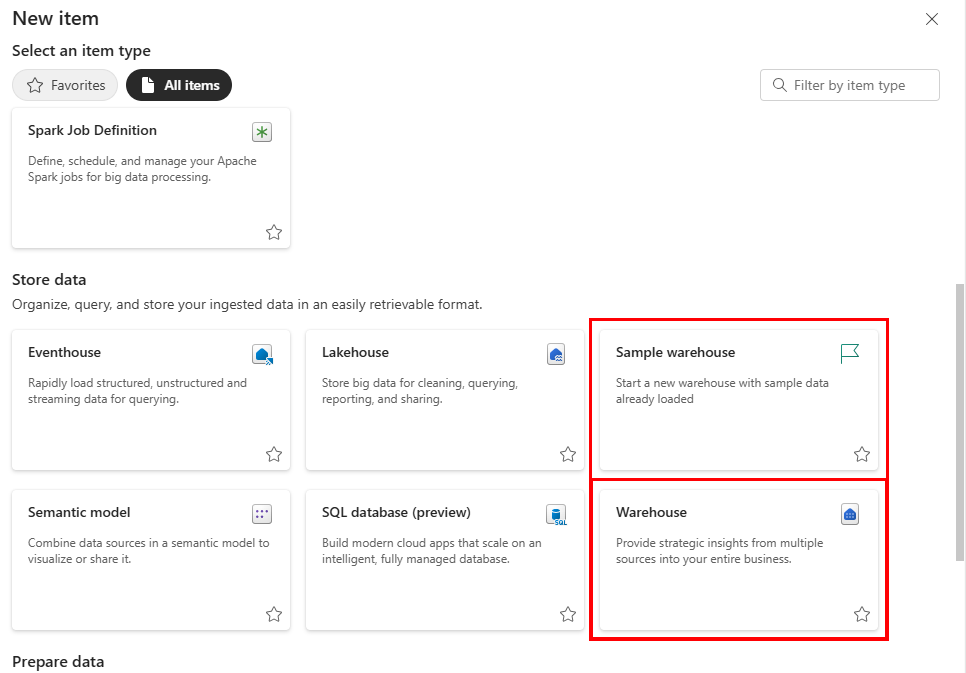Focus the Filter by item type field

(x=850, y=85)
